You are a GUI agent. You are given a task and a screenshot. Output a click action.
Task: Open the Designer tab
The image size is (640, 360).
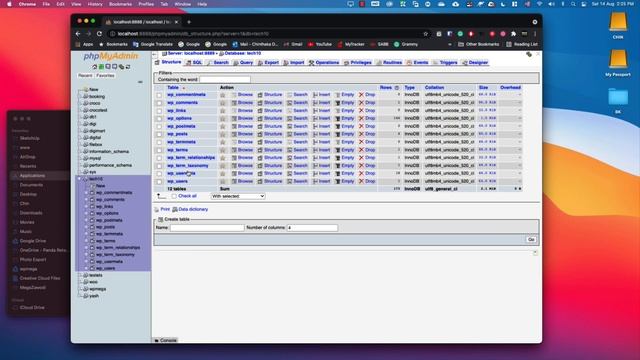click(475, 62)
